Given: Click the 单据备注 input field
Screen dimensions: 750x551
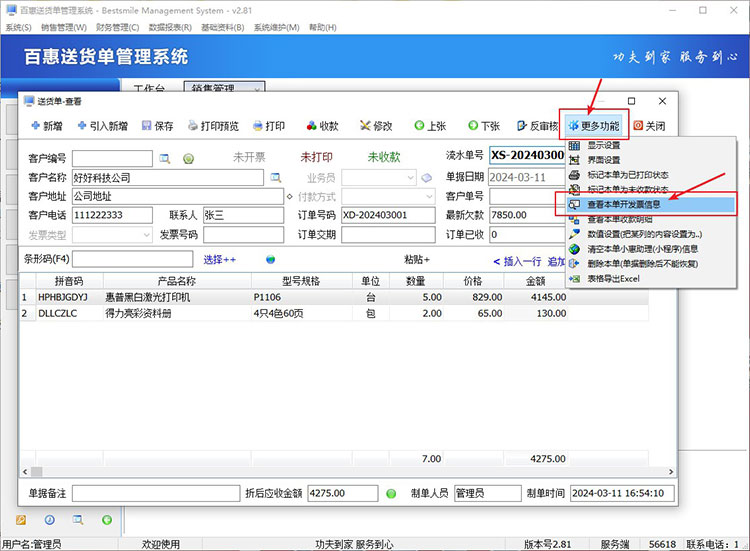Looking at the screenshot, I should tap(156, 493).
